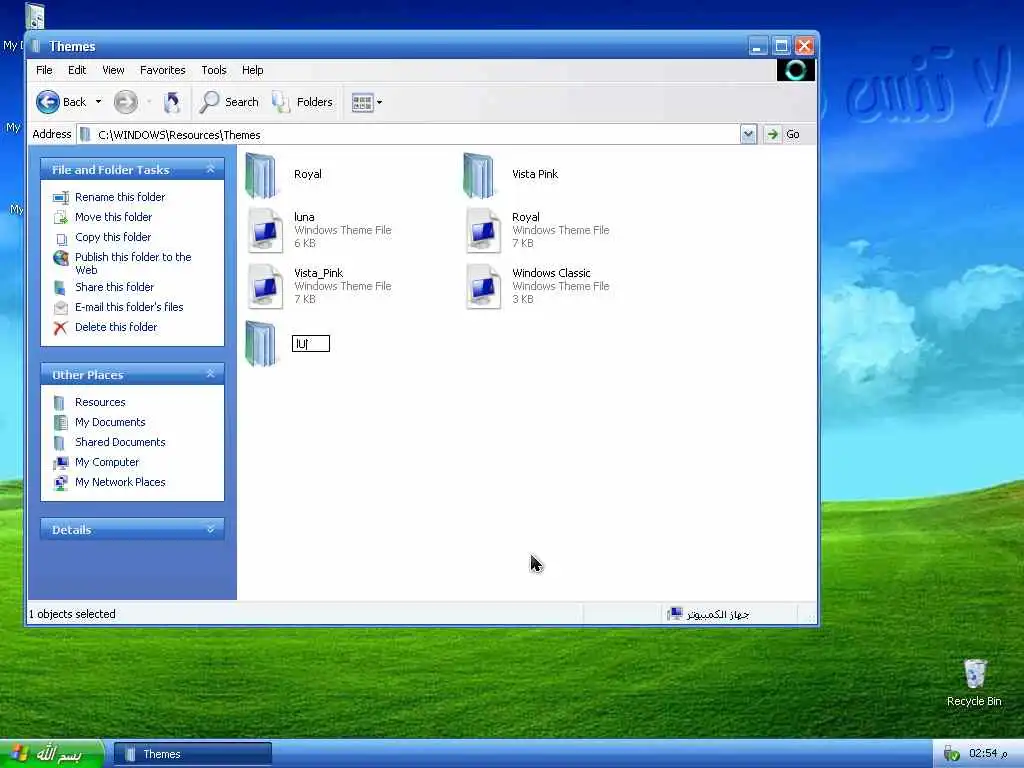This screenshot has height=768, width=1024.
Task: Click Publish this folder to the Web
Action: pyautogui.click(x=133, y=263)
